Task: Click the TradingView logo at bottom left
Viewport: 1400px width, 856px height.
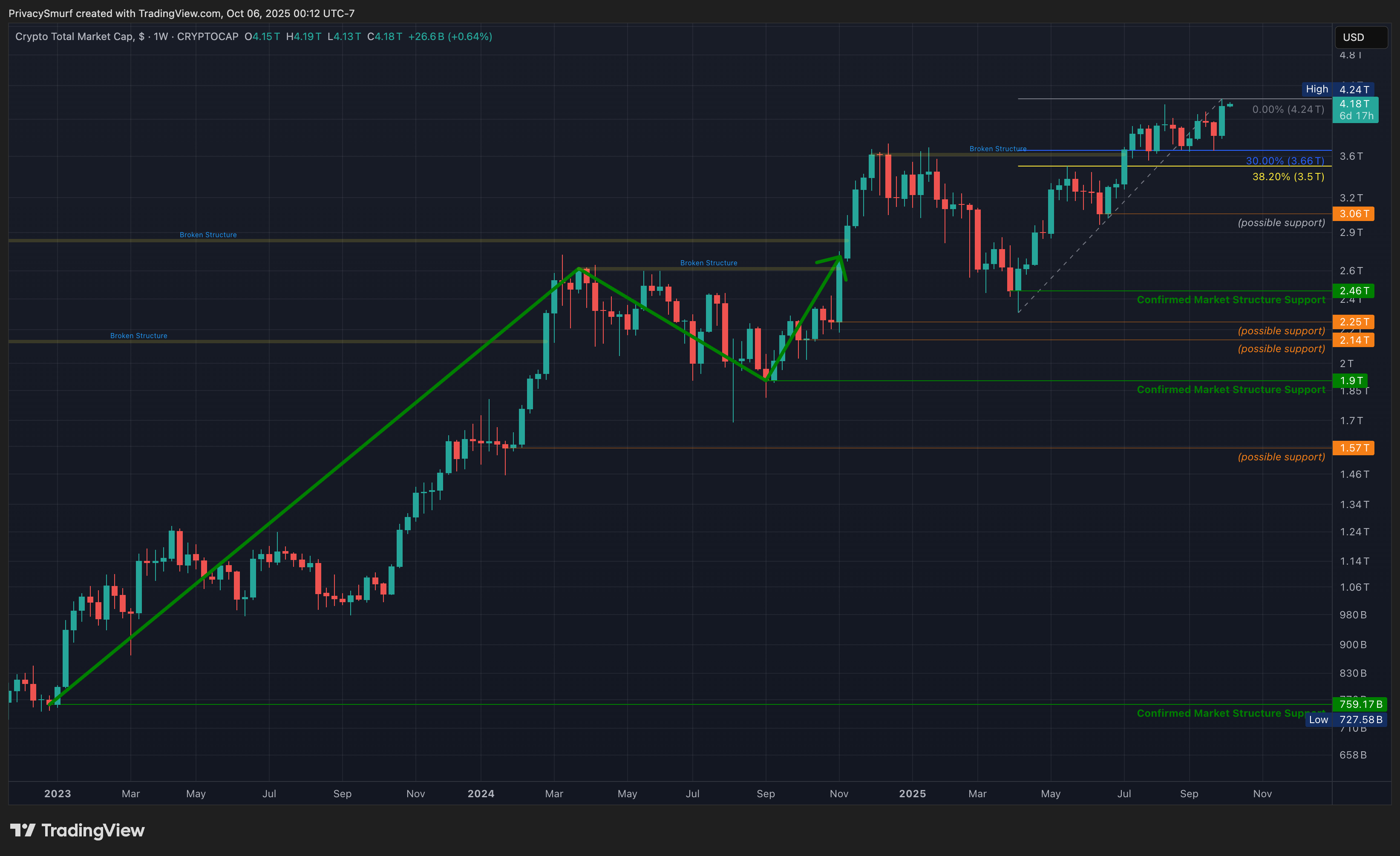Action: click(x=77, y=830)
